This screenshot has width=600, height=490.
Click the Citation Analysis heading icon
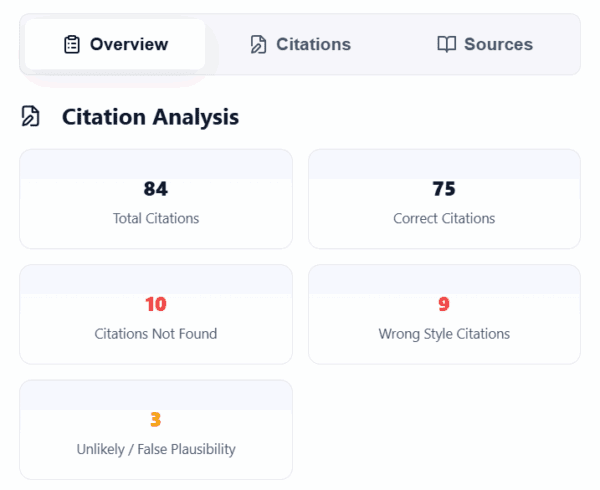pos(30,117)
